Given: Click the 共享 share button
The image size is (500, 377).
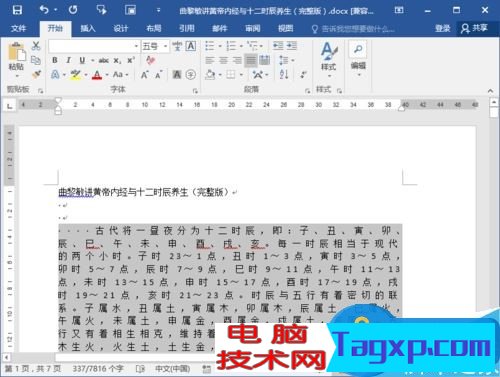Looking at the screenshot, I should click(x=475, y=28).
